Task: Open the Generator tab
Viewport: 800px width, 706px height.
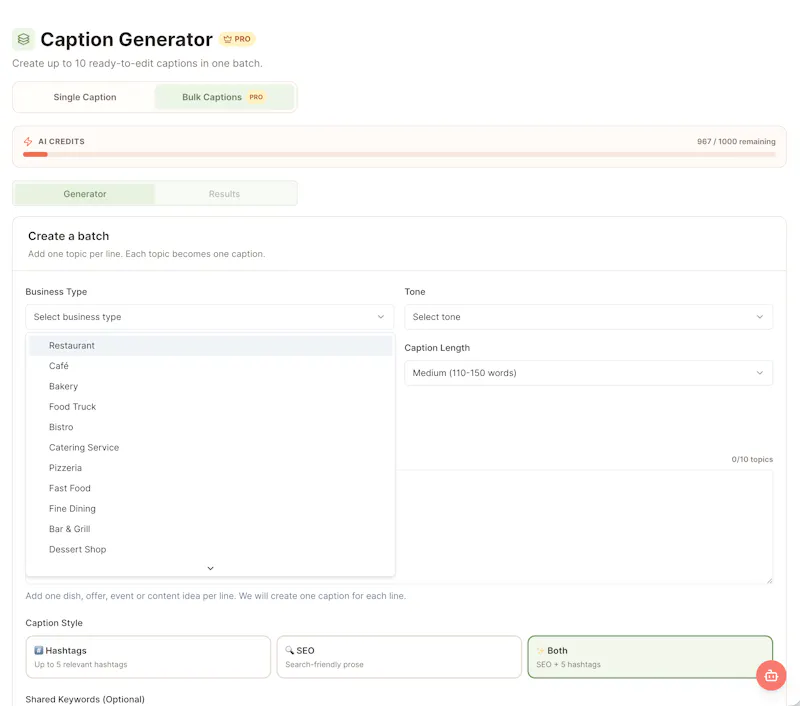Action: 85,194
